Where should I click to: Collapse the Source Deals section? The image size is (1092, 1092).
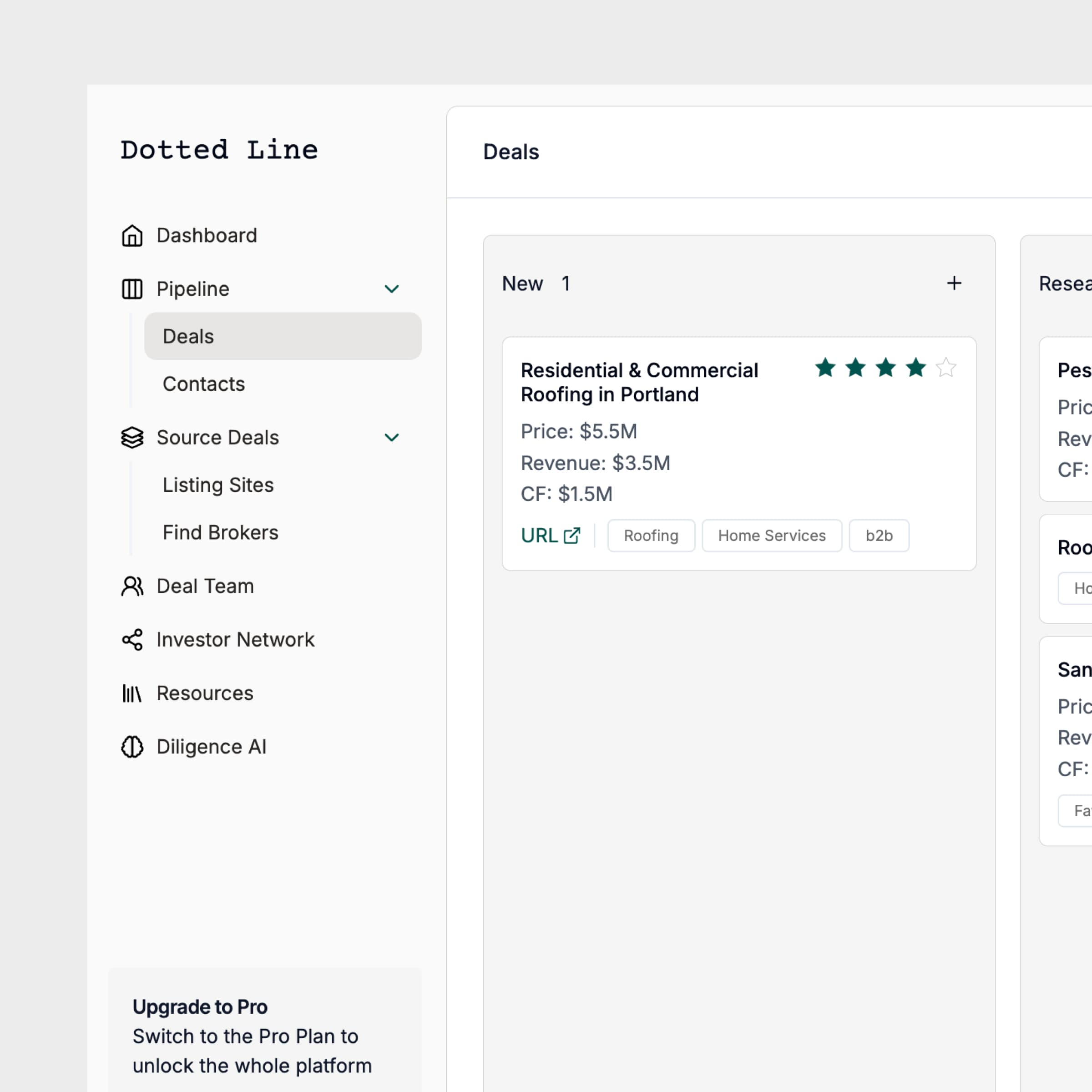pos(392,437)
